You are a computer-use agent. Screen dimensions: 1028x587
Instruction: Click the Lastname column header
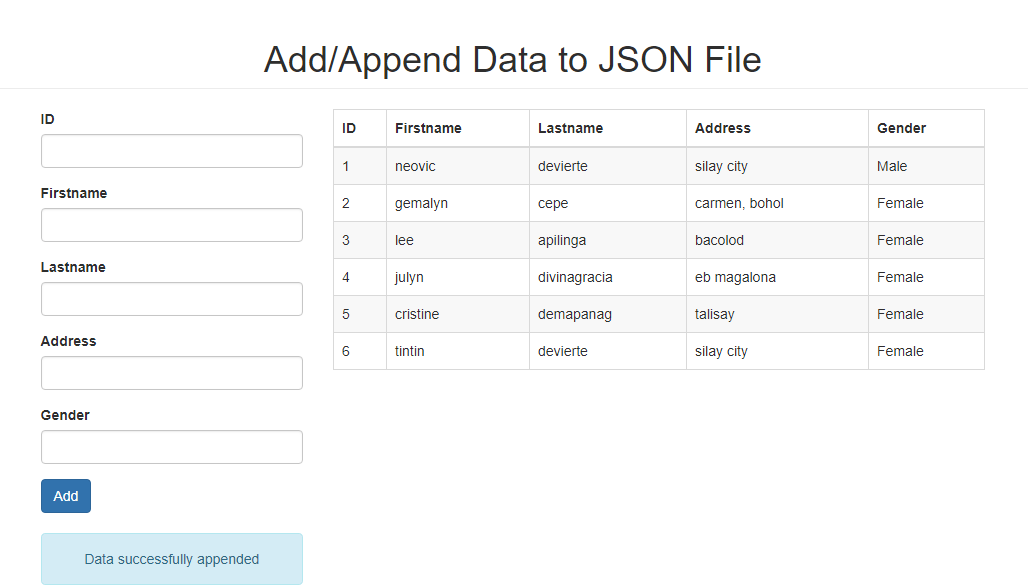click(571, 128)
